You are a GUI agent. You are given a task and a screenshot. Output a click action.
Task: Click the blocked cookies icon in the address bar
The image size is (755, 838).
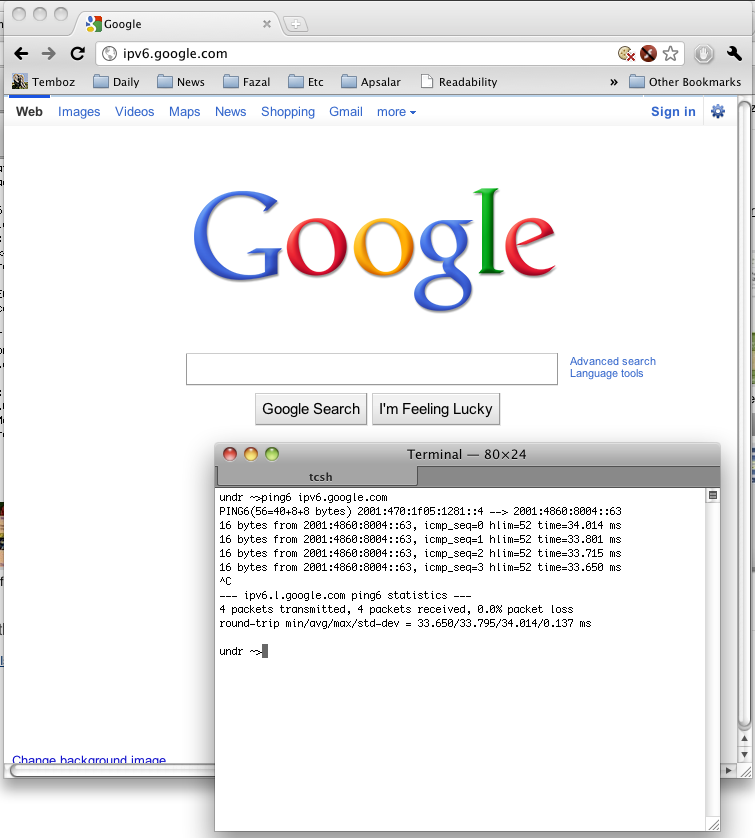(x=626, y=54)
